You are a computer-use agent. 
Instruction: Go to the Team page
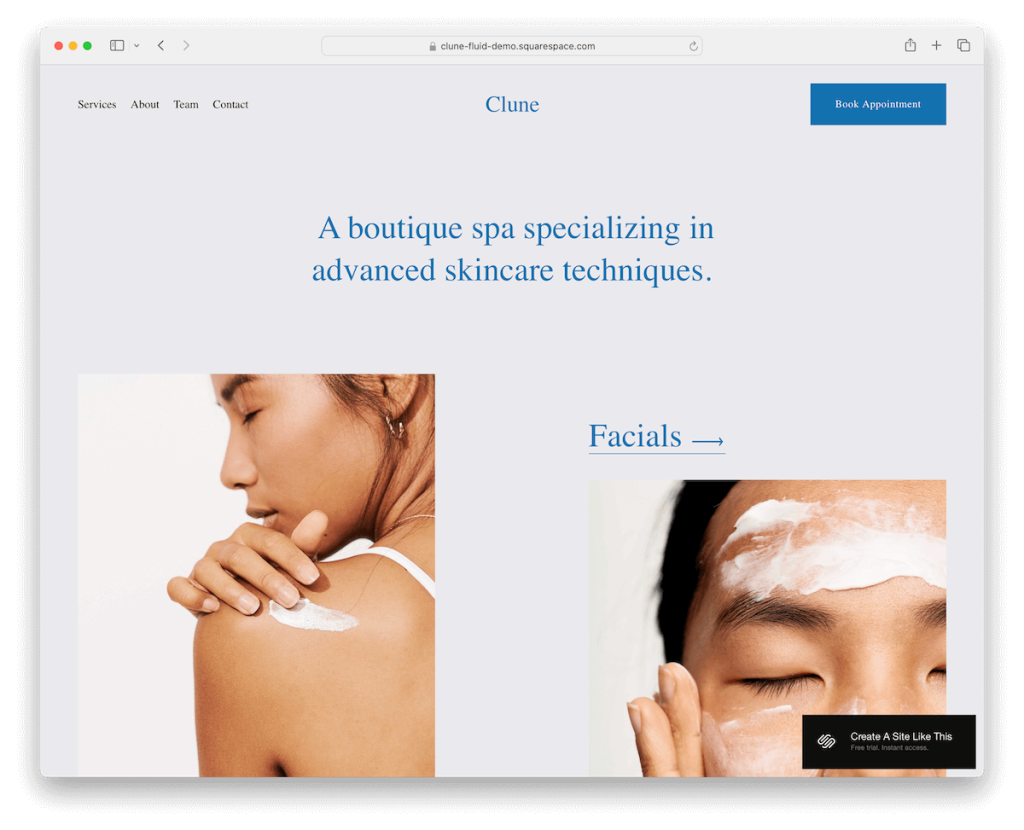(186, 104)
